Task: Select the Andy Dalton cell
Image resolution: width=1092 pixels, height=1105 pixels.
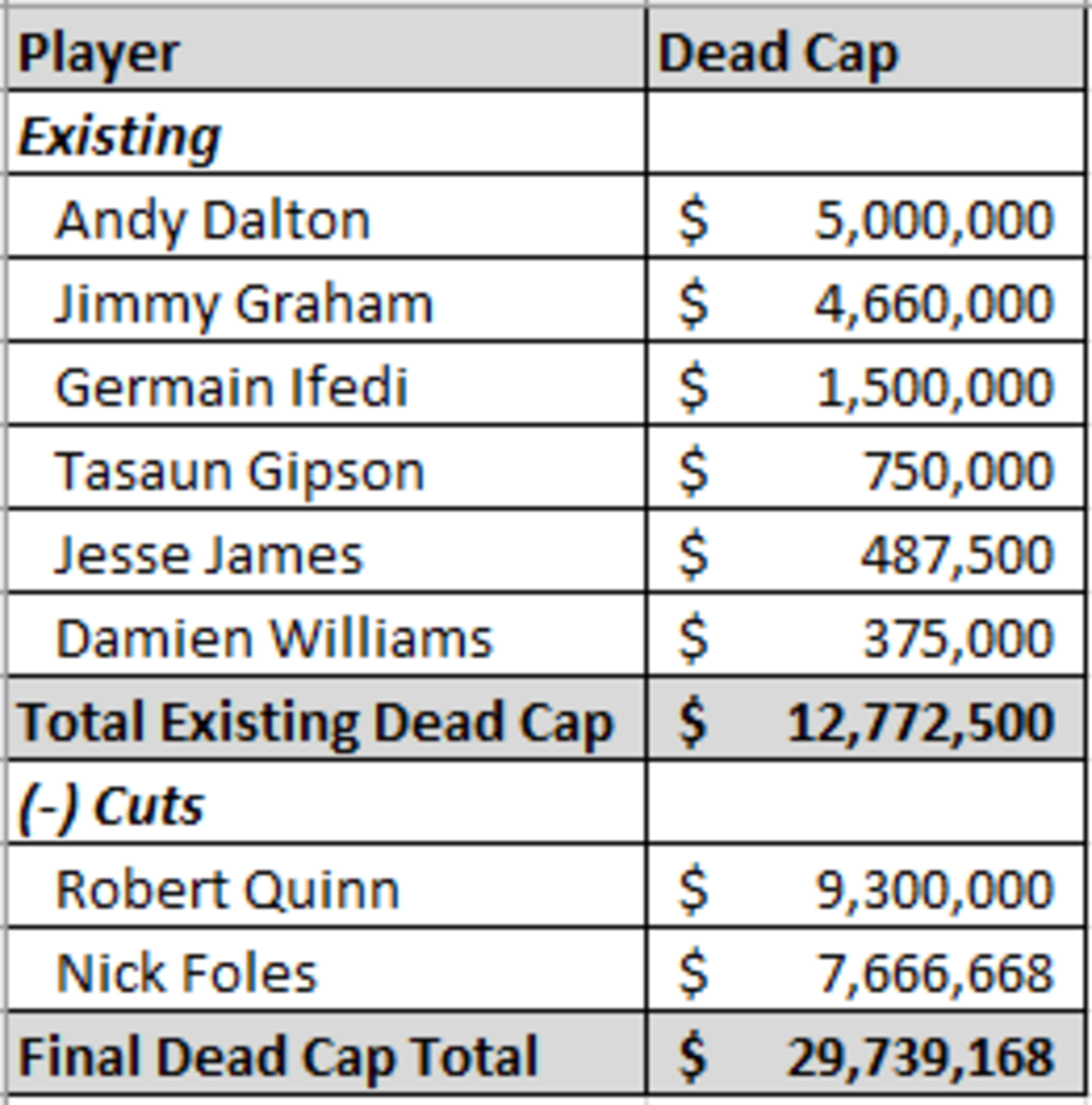Action: point(326,217)
